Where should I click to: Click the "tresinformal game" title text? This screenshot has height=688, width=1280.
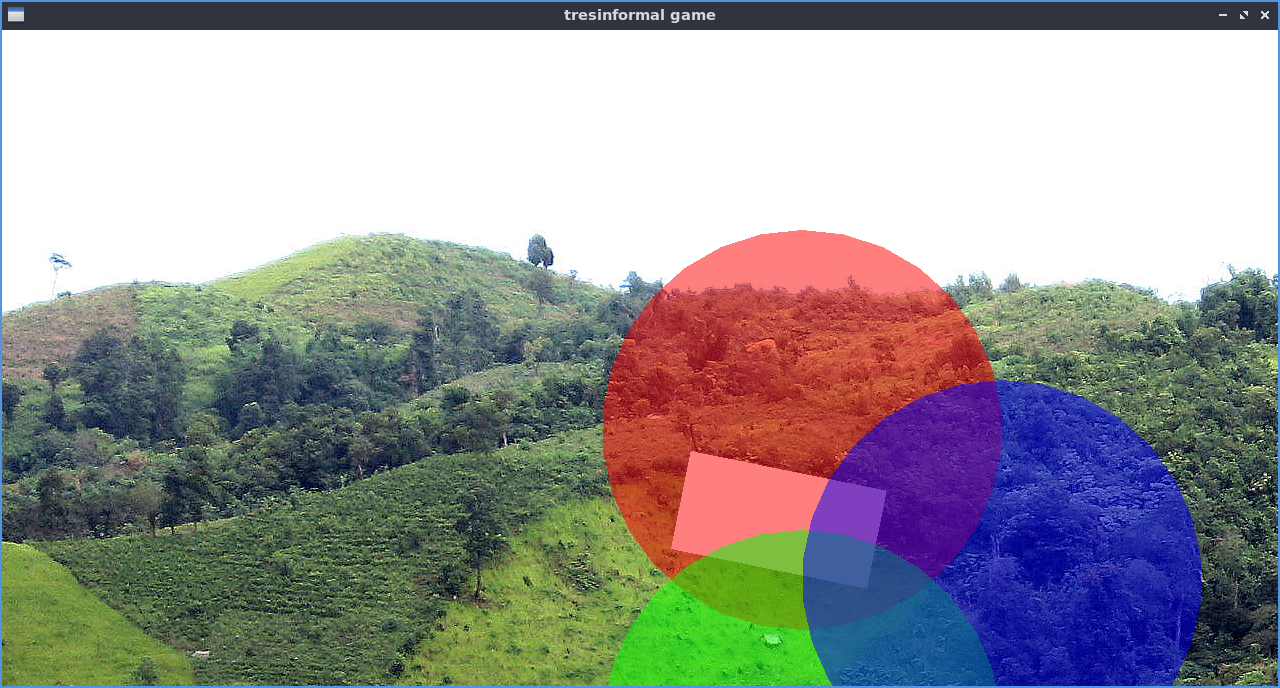tap(640, 15)
